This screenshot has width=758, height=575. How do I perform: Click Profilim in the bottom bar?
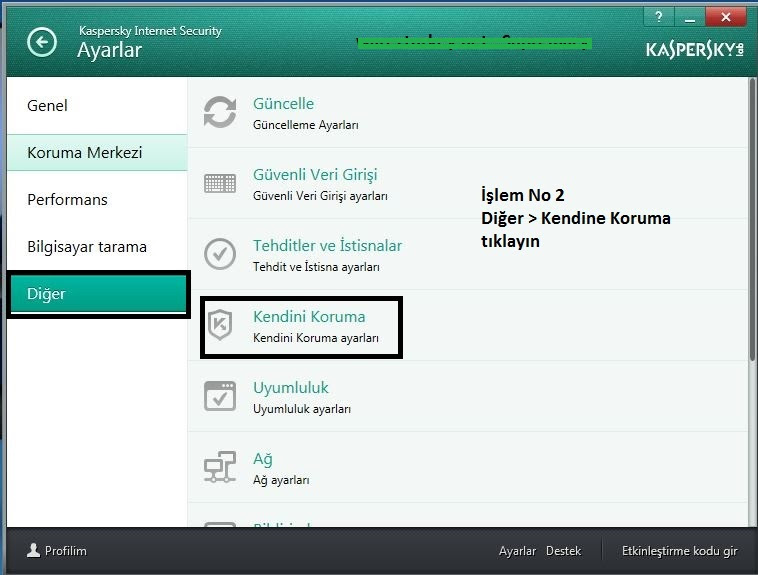pos(66,551)
